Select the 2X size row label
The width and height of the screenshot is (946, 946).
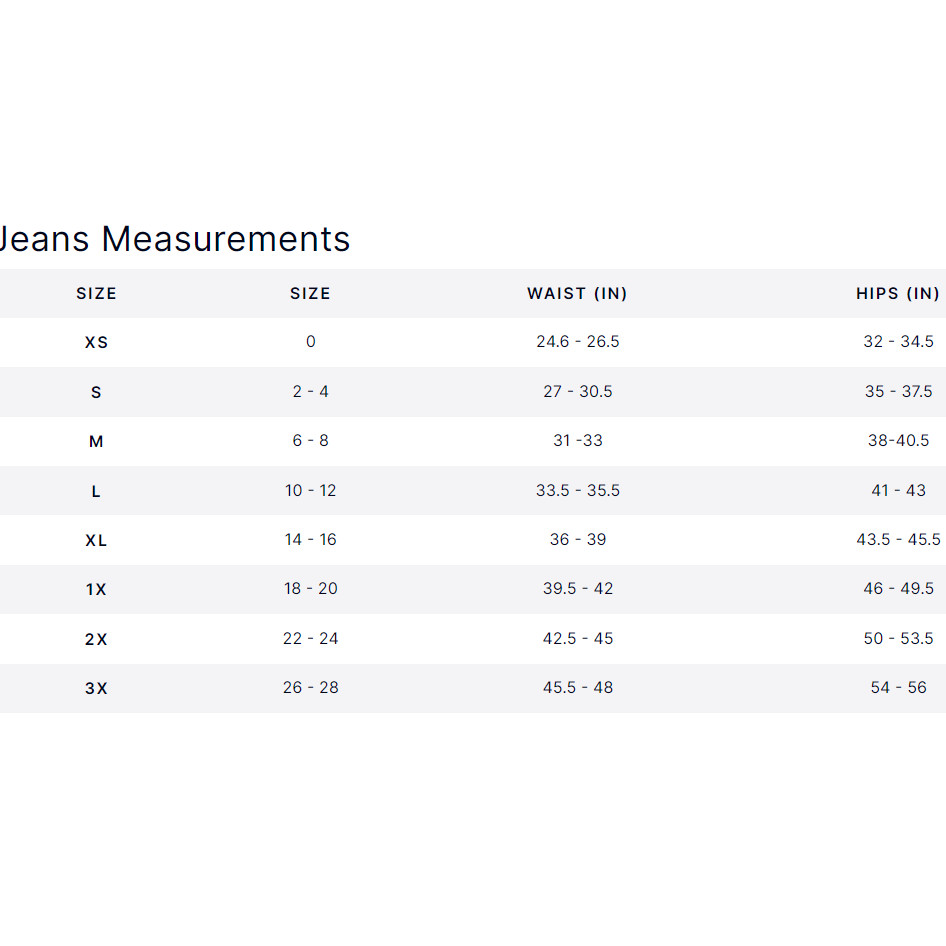(x=96, y=639)
